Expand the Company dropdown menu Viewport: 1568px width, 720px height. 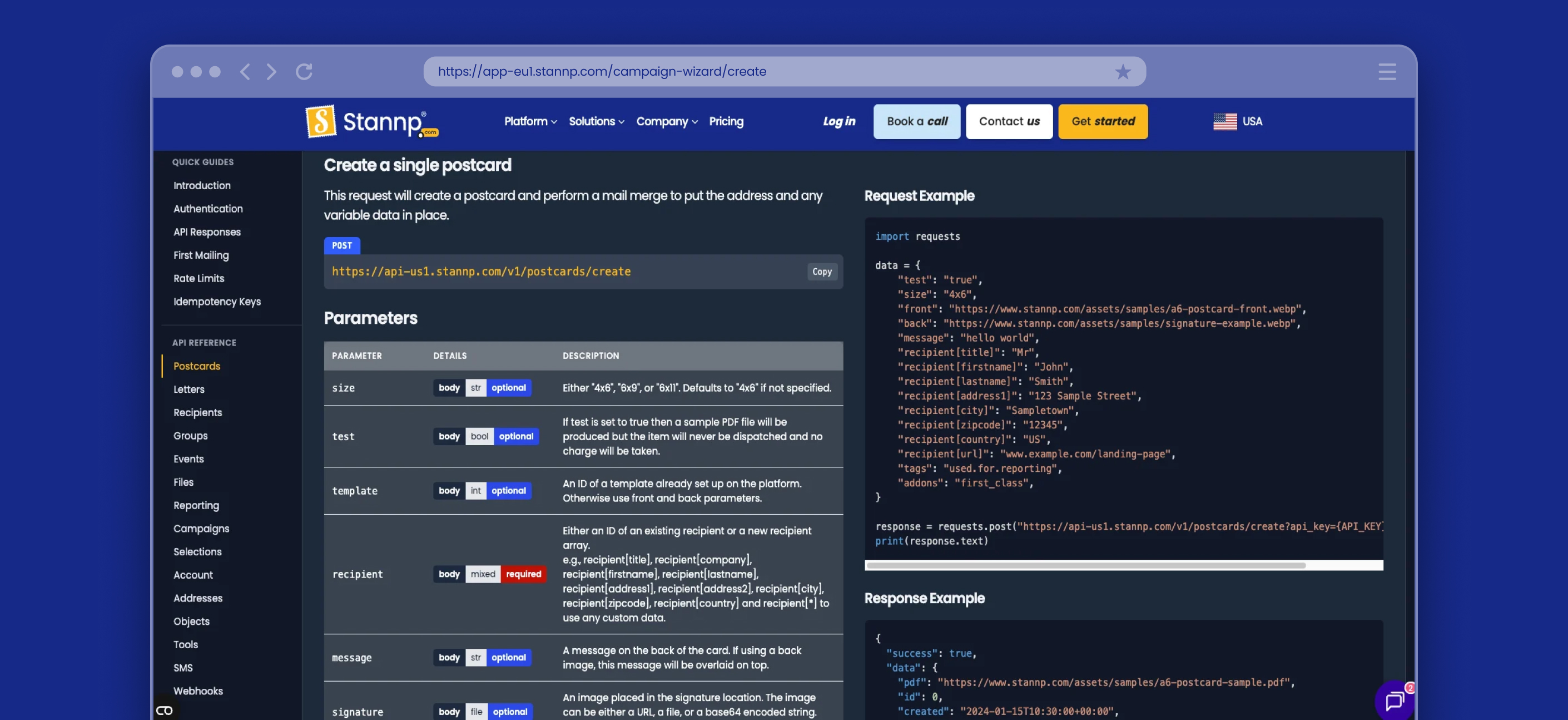tap(667, 121)
